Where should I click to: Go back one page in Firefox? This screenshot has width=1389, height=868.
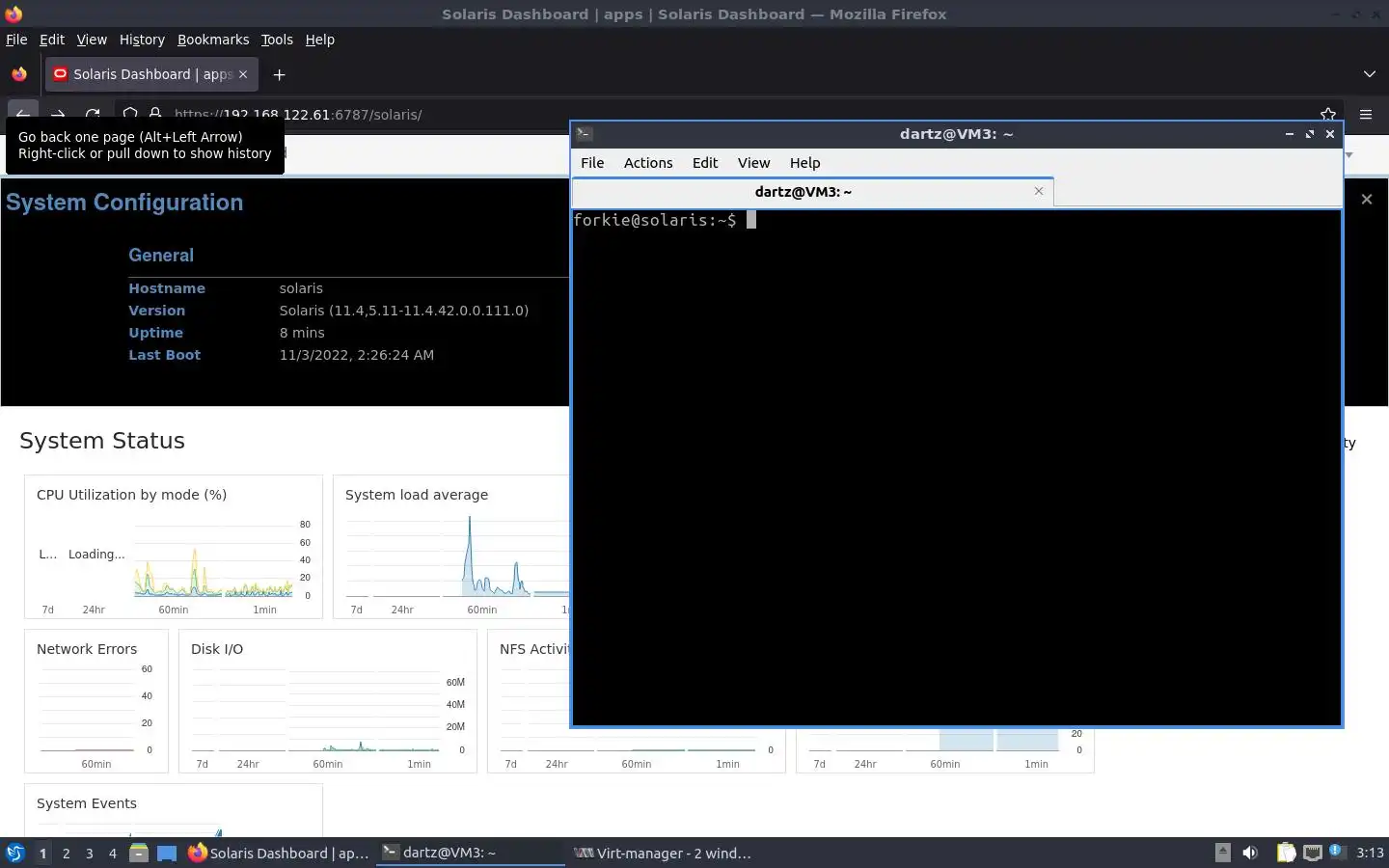point(23,114)
